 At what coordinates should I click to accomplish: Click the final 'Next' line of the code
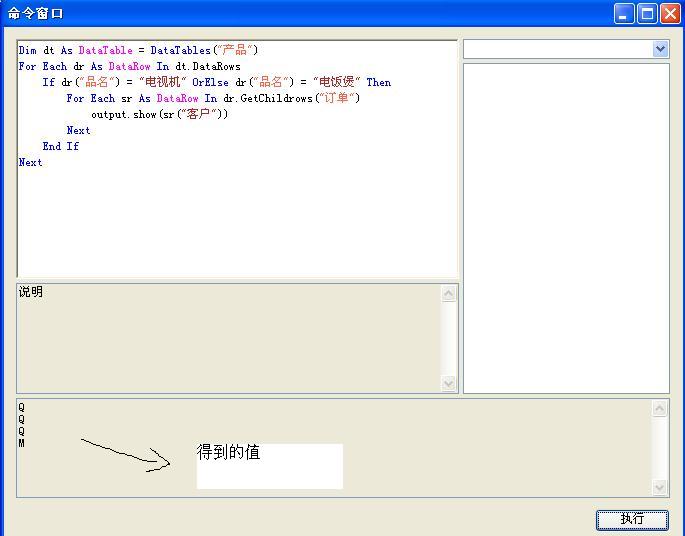pyautogui.click(x=30, y=163)
